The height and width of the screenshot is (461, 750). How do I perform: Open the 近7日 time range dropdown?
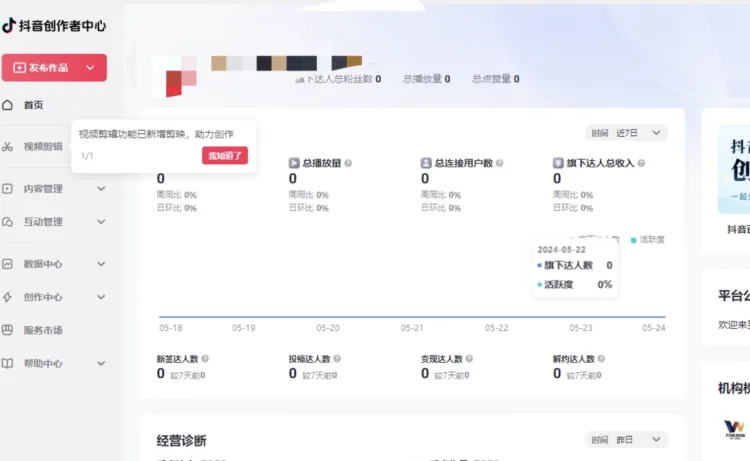[626, 133]
